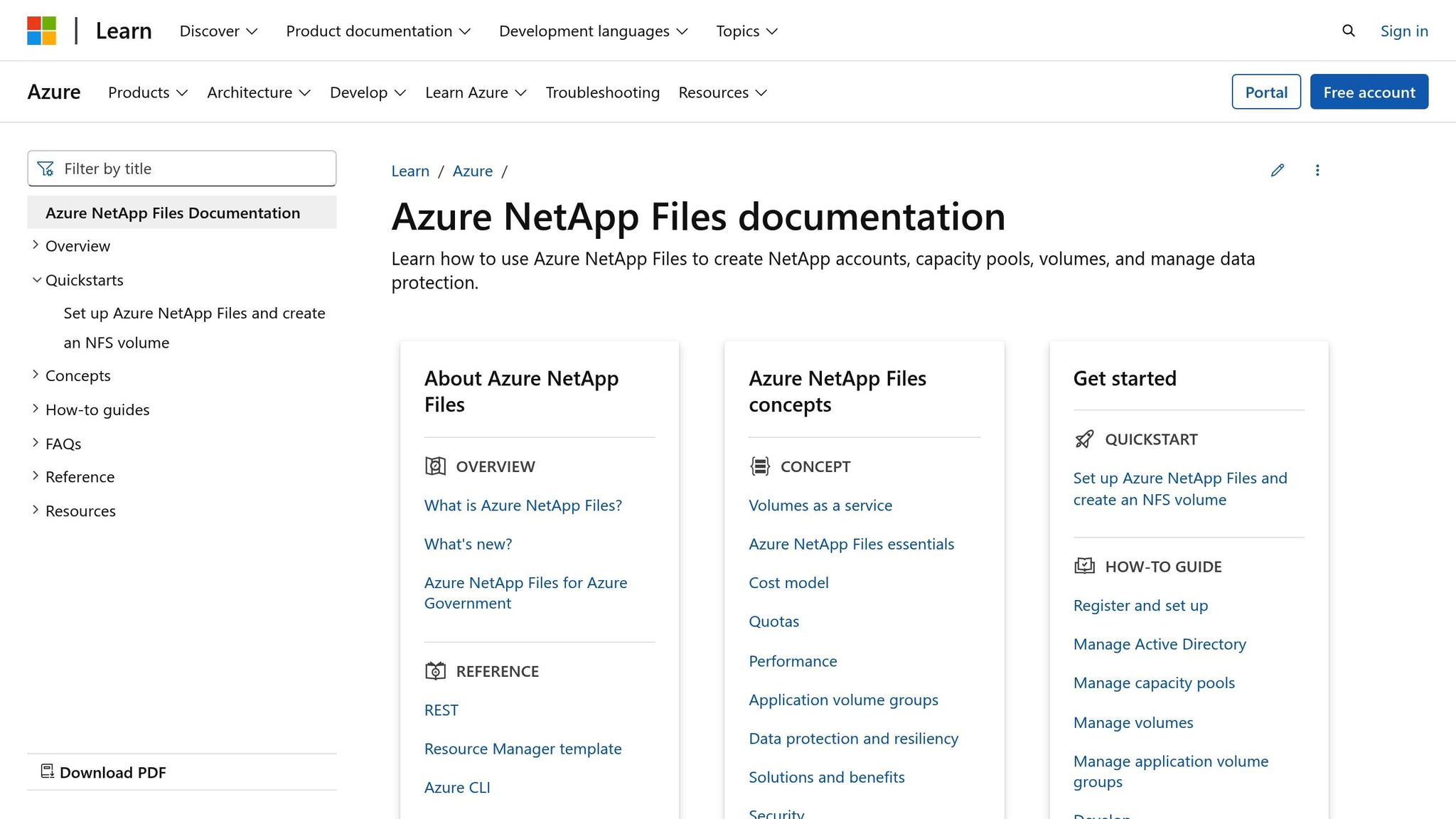Image resolution: width=1456 pixels, height=819 pixels.
Task: Select Azure NetApp Files Documentation in sidebar
Action: [182, 213]
